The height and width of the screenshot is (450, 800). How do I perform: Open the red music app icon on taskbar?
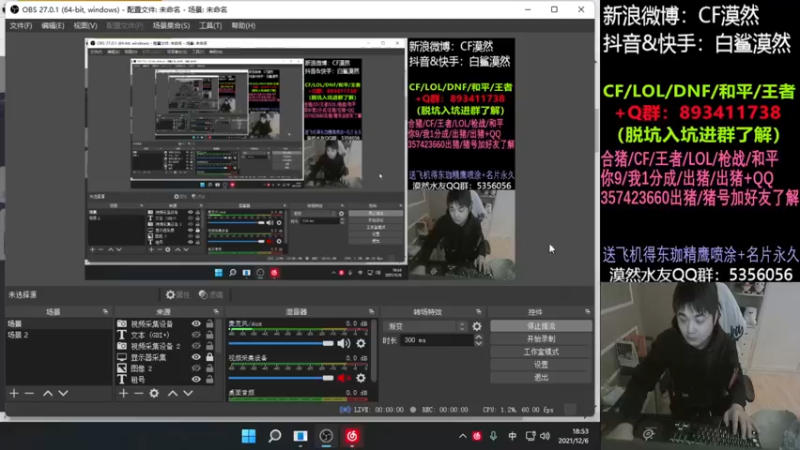pyautogui.click(x=352, y=436)
